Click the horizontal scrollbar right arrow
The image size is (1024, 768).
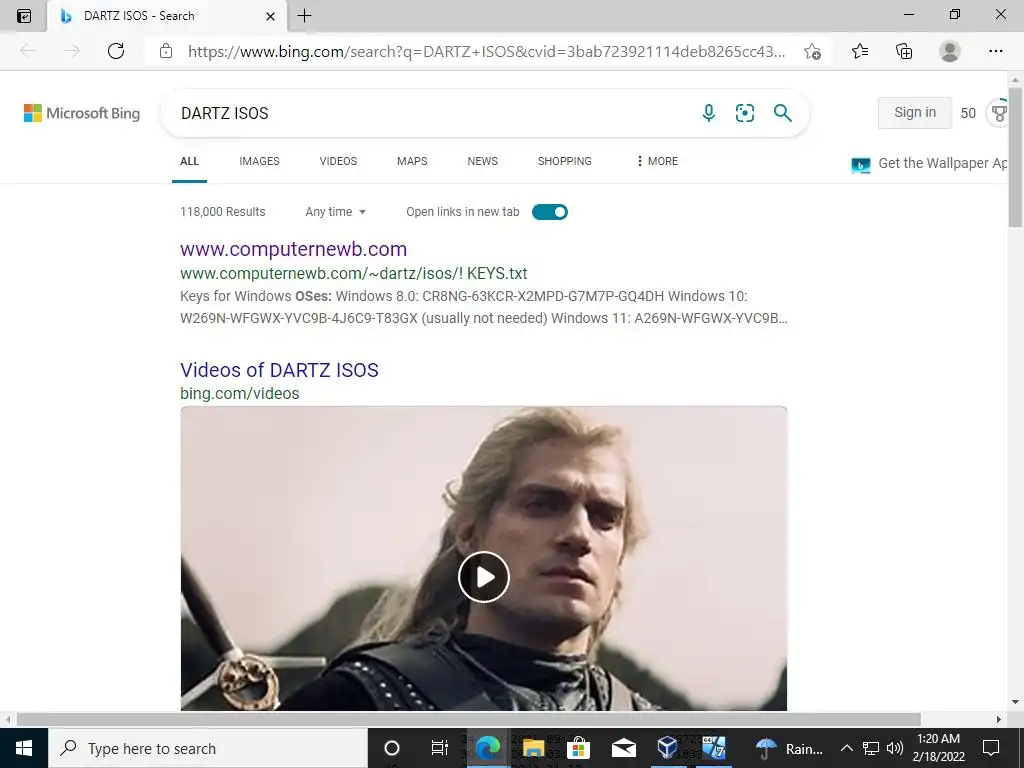coord(999,719)
